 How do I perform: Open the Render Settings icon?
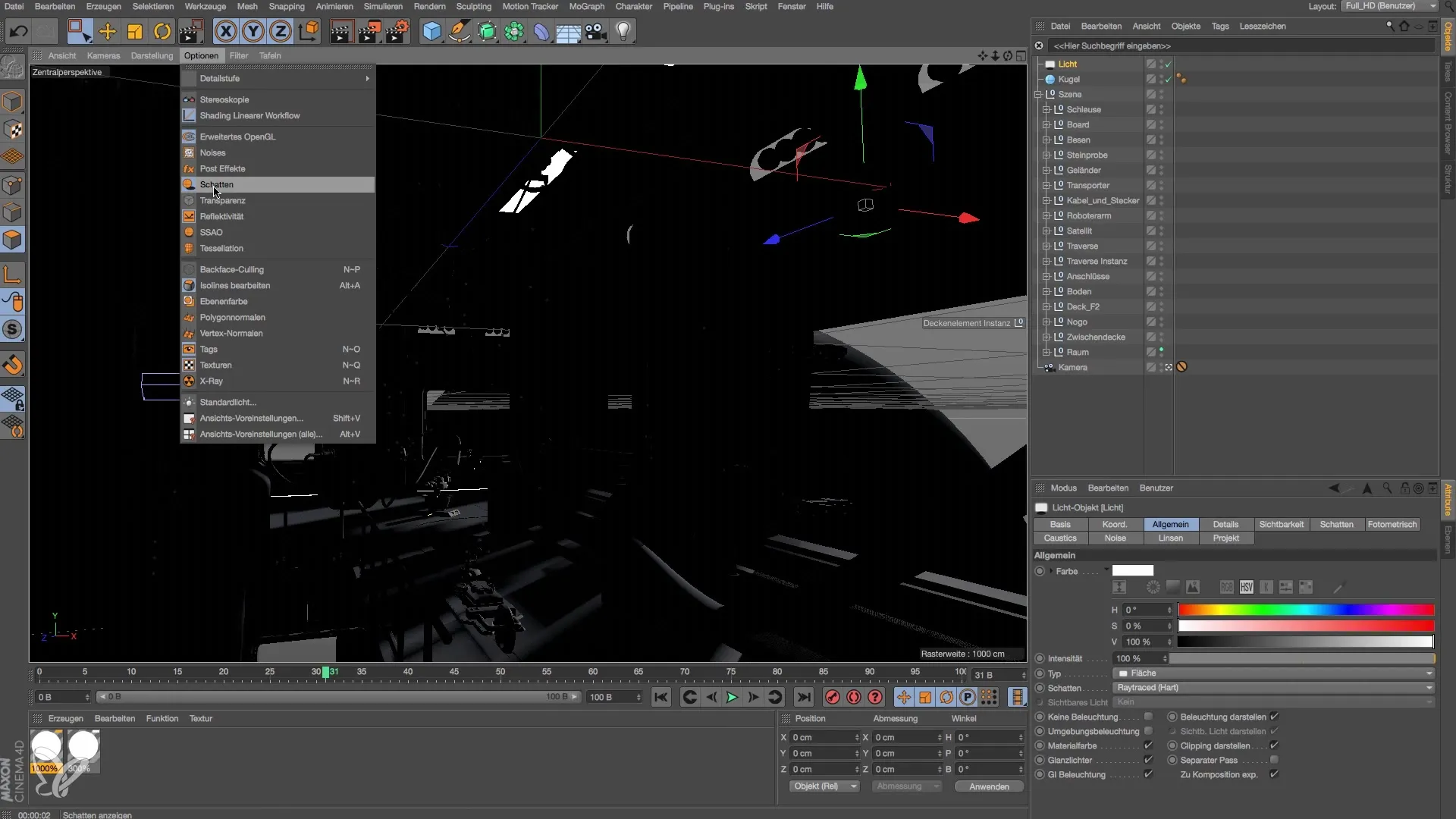[x=397, y=31]
